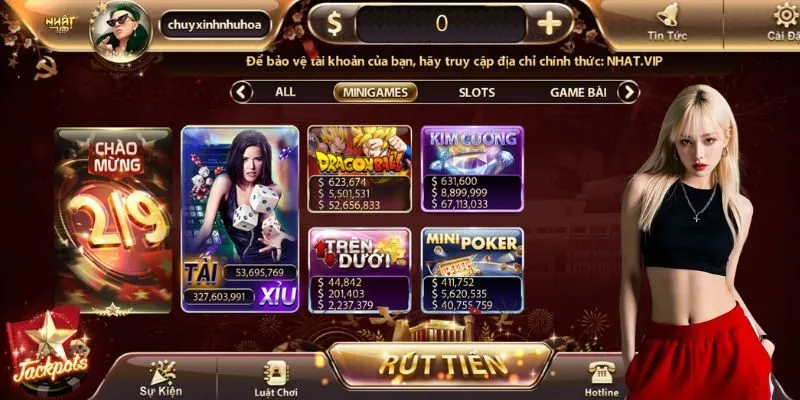The image size is (800, 400).
Task: Open the GAME BÀI tab
Action: 578,92
